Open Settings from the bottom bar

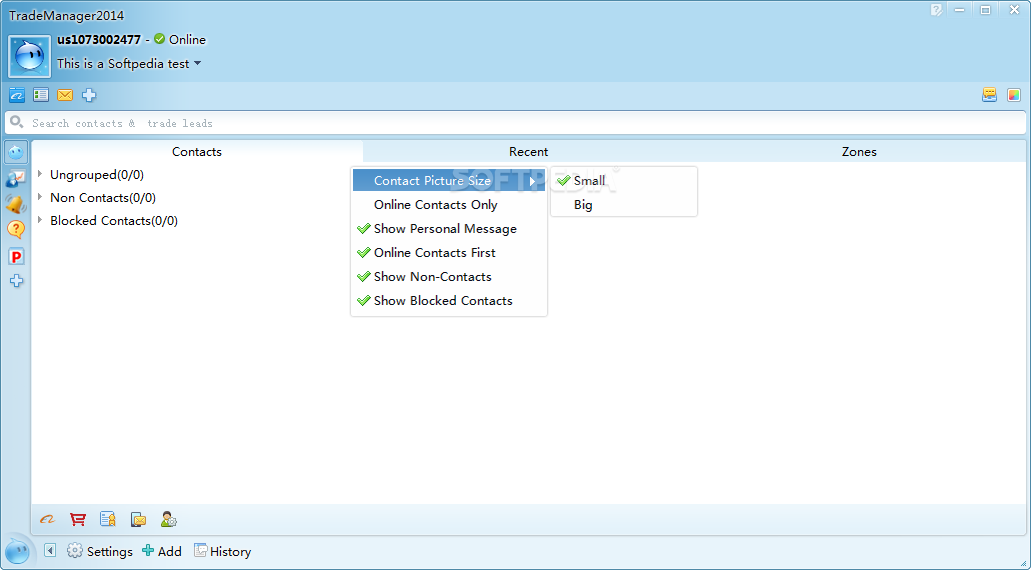(100, 551)
